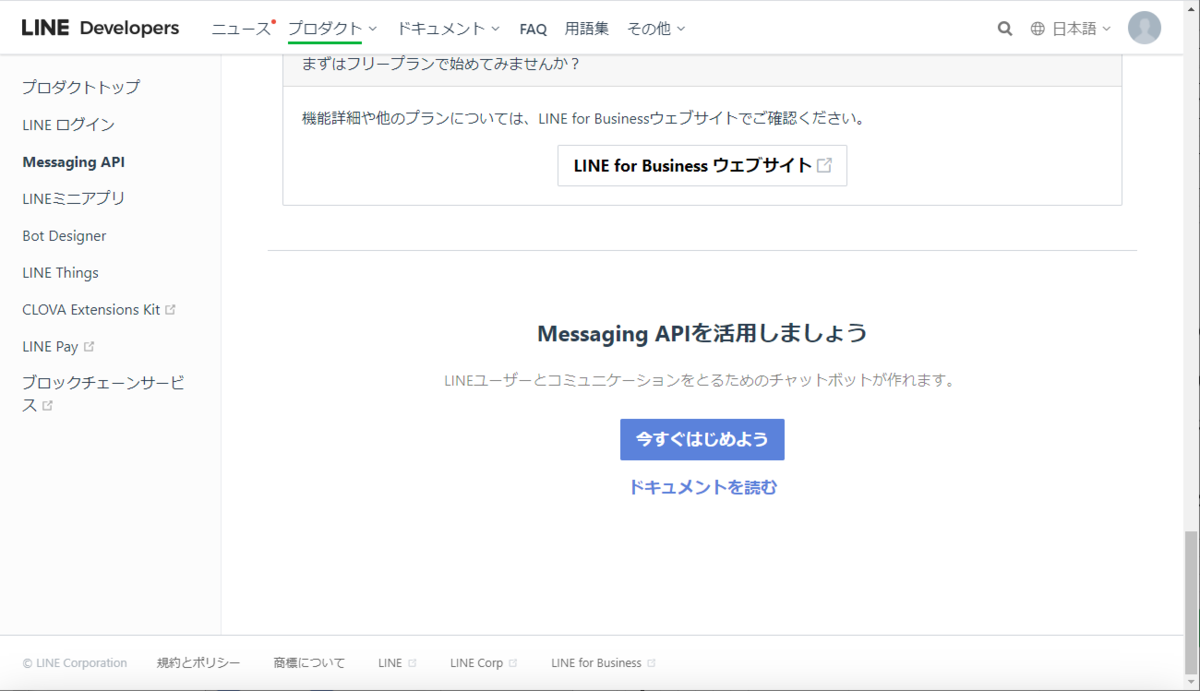Click external link icon beside footer LINE for Business
The width and height of the screenshot is (1200, 691).
(x=652, y=663)
